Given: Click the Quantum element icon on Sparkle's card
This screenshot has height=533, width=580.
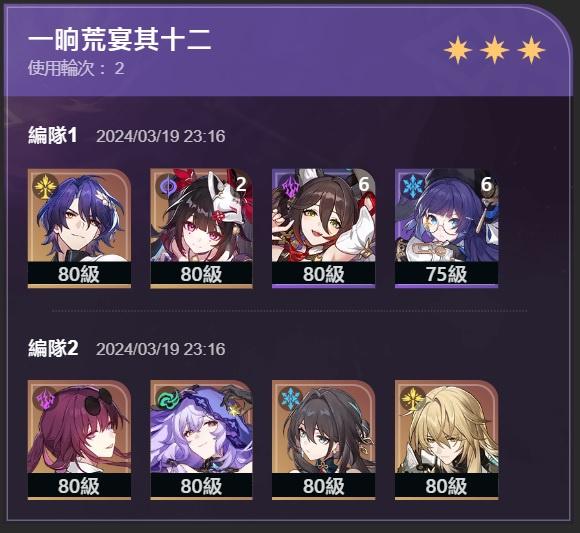Looking at the screenshot, I should coord(167,187).
